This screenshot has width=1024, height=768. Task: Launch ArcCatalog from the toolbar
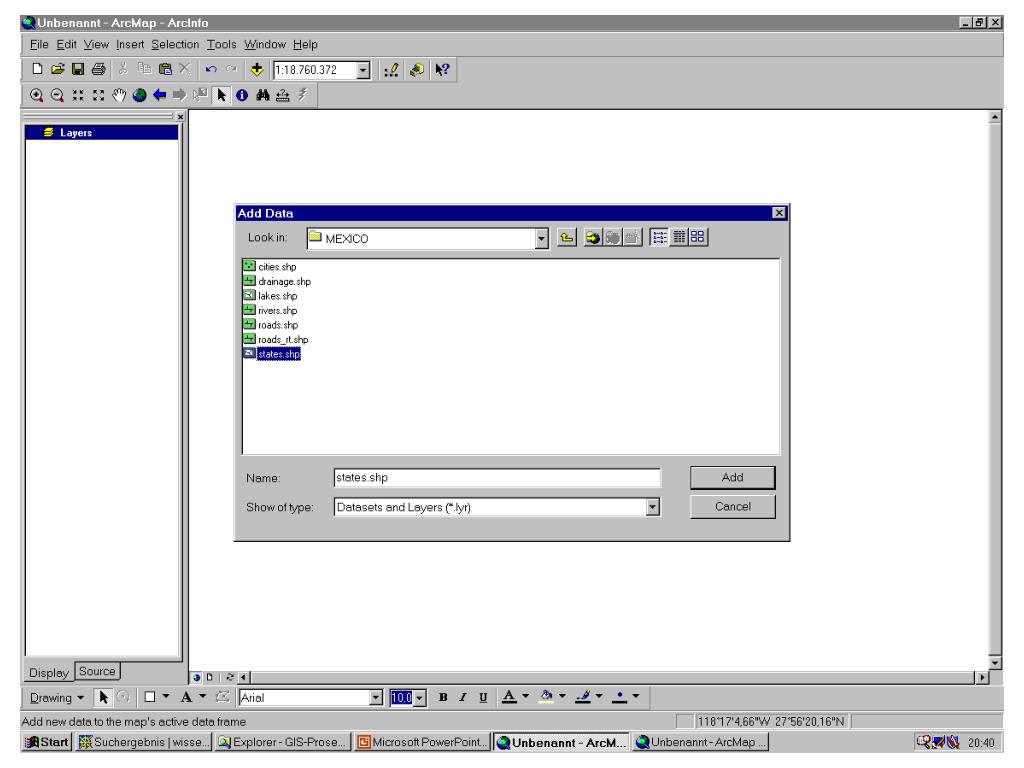417,70
